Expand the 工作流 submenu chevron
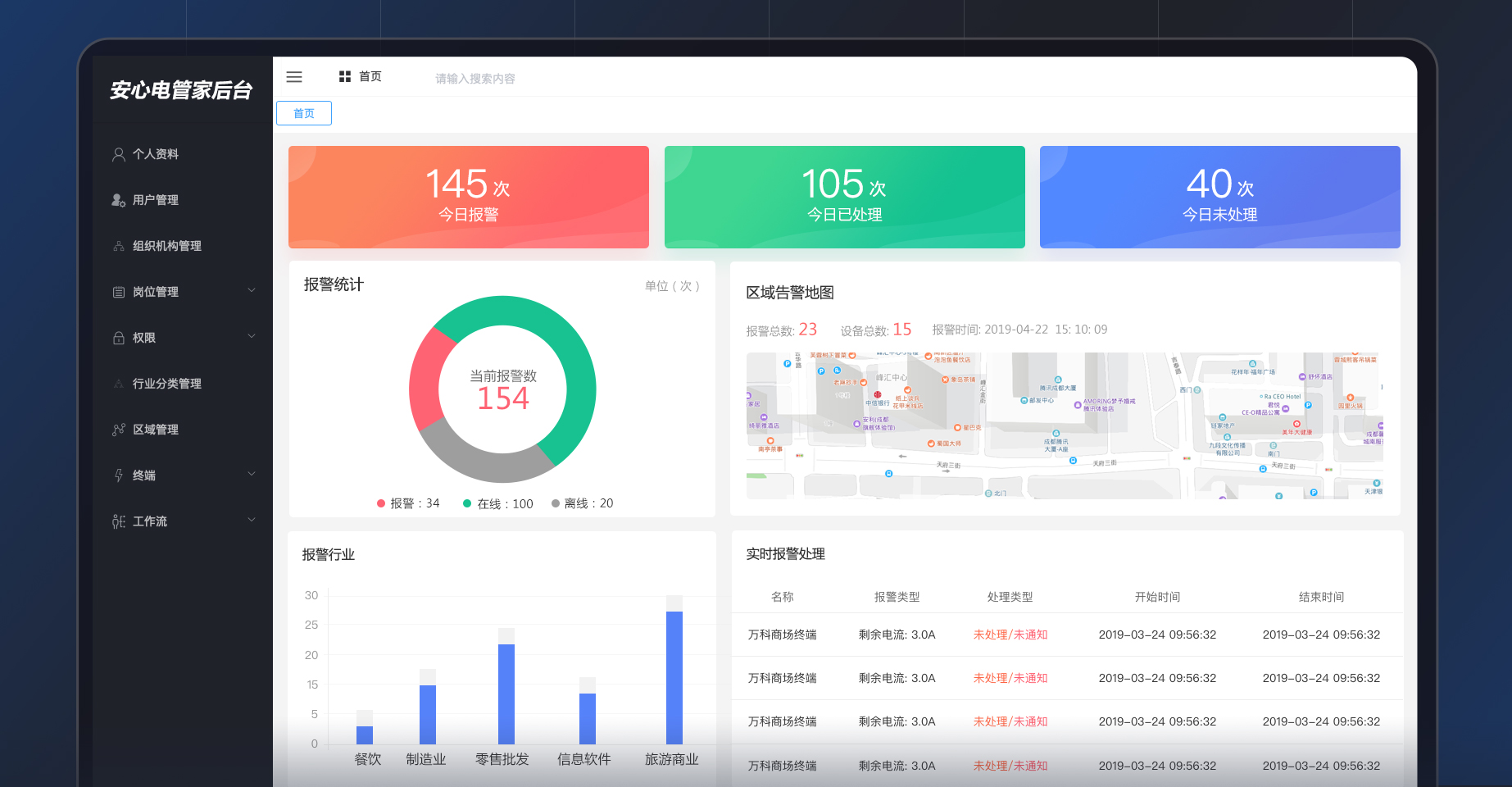The image size is (1512, 787). [x=251, y=519]
